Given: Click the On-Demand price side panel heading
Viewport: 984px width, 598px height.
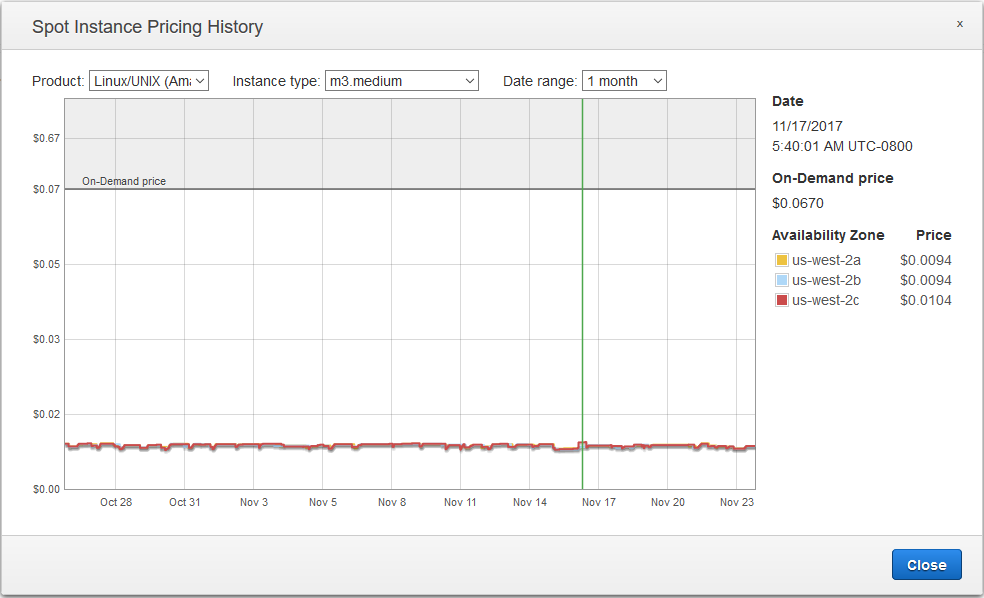Looking at the screenshot, I should pyautogui.click(x=833, y=178).
